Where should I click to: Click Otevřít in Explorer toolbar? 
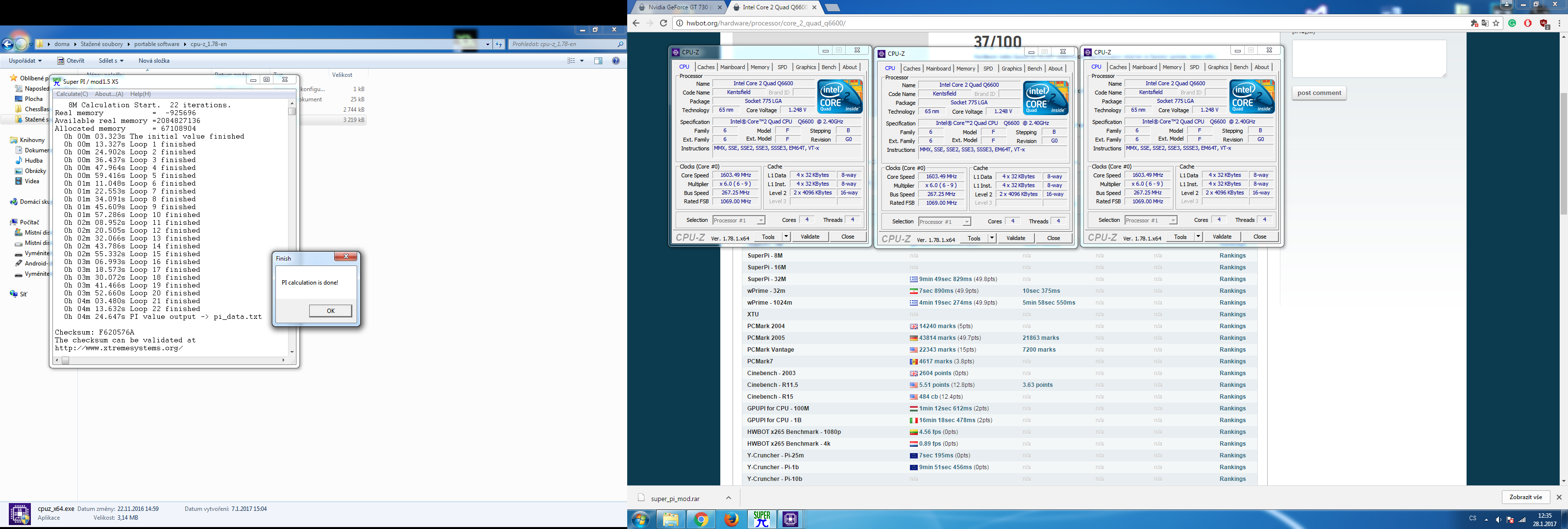coord(71,61)
